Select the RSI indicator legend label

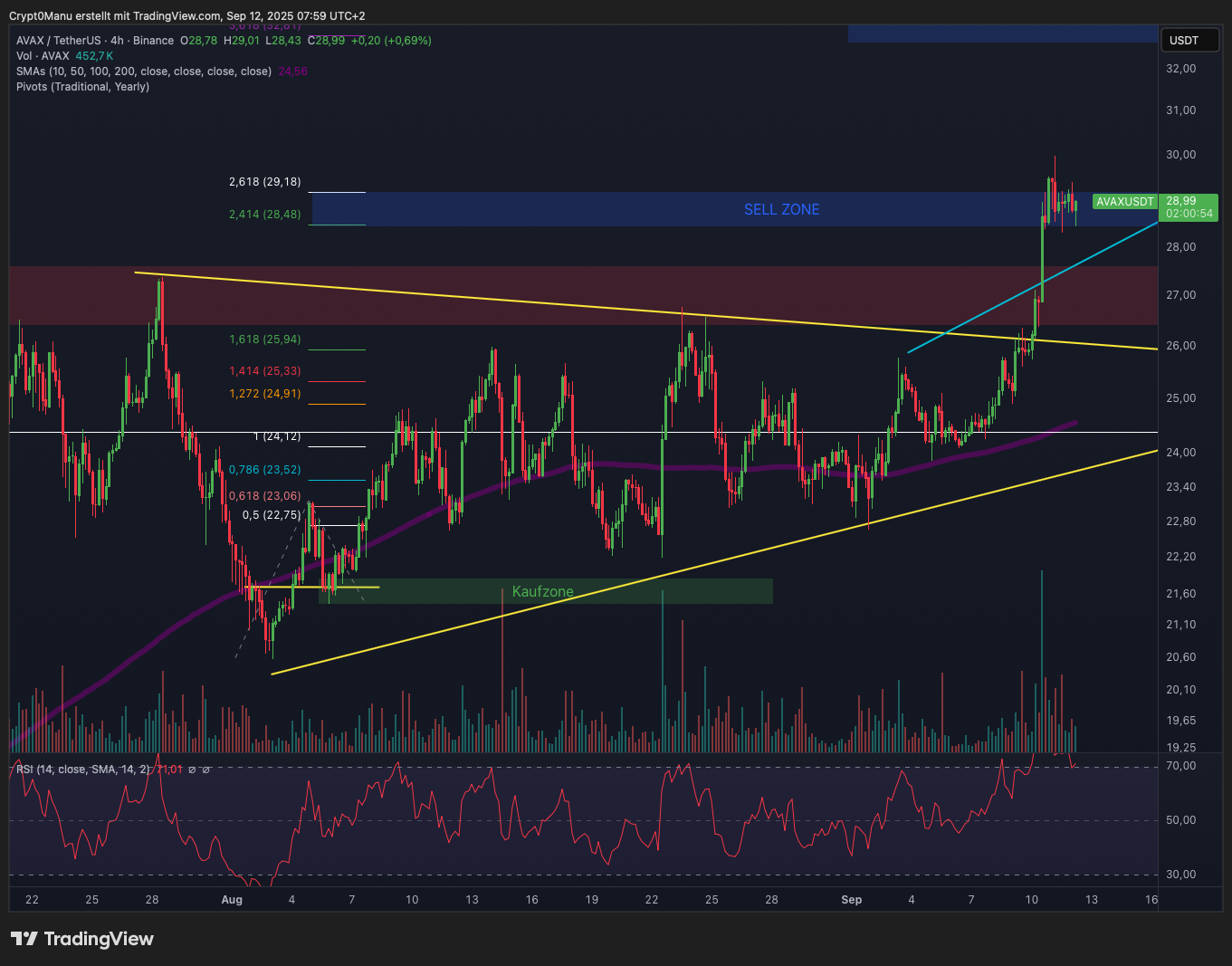83,770
